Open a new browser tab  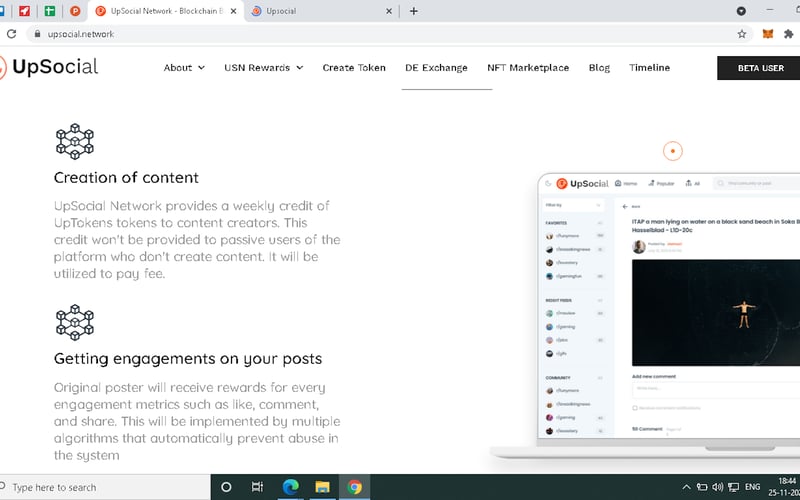414,11
